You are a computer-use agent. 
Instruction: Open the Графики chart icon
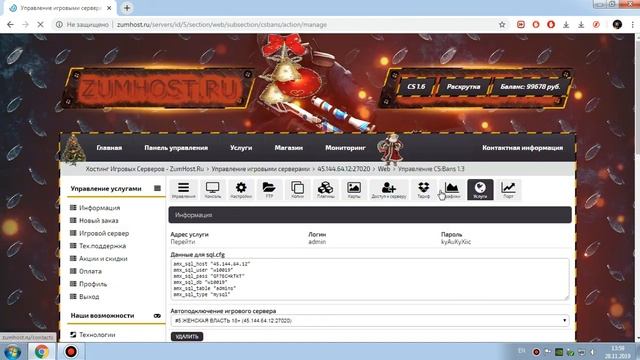click(x=451, y=190)
